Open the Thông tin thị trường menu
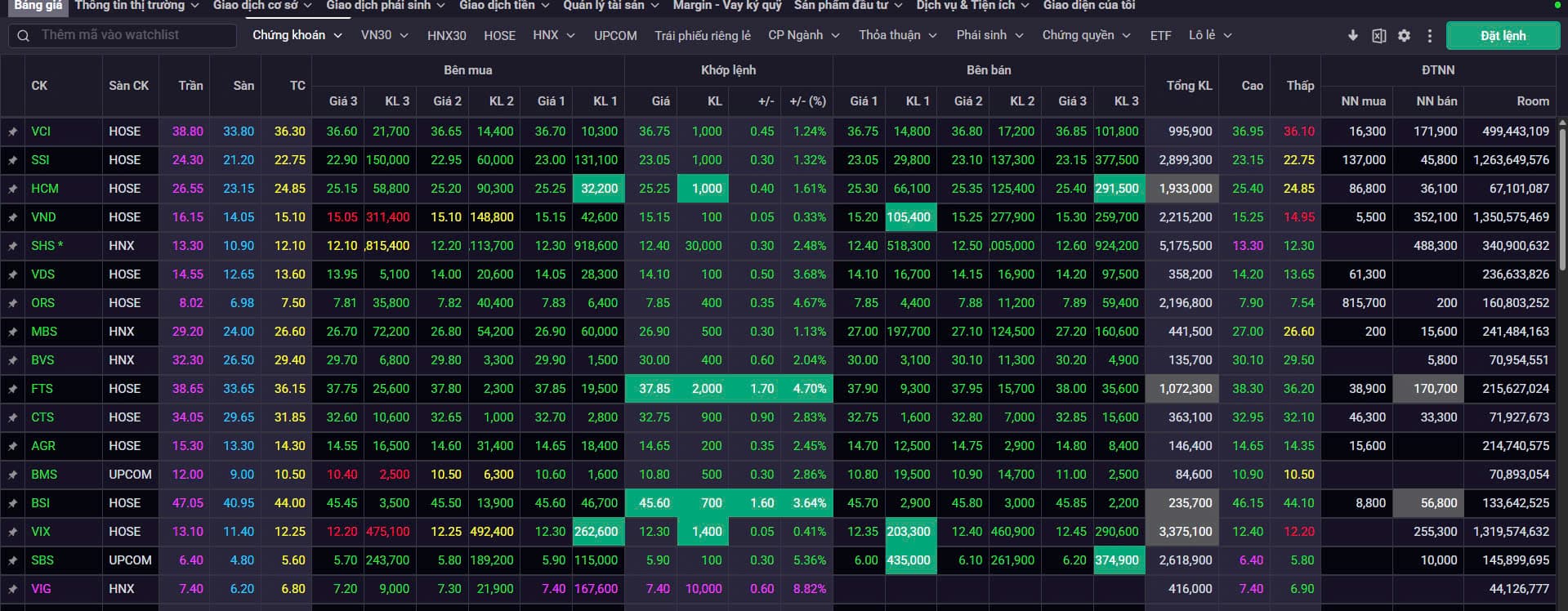 point(136,6)
